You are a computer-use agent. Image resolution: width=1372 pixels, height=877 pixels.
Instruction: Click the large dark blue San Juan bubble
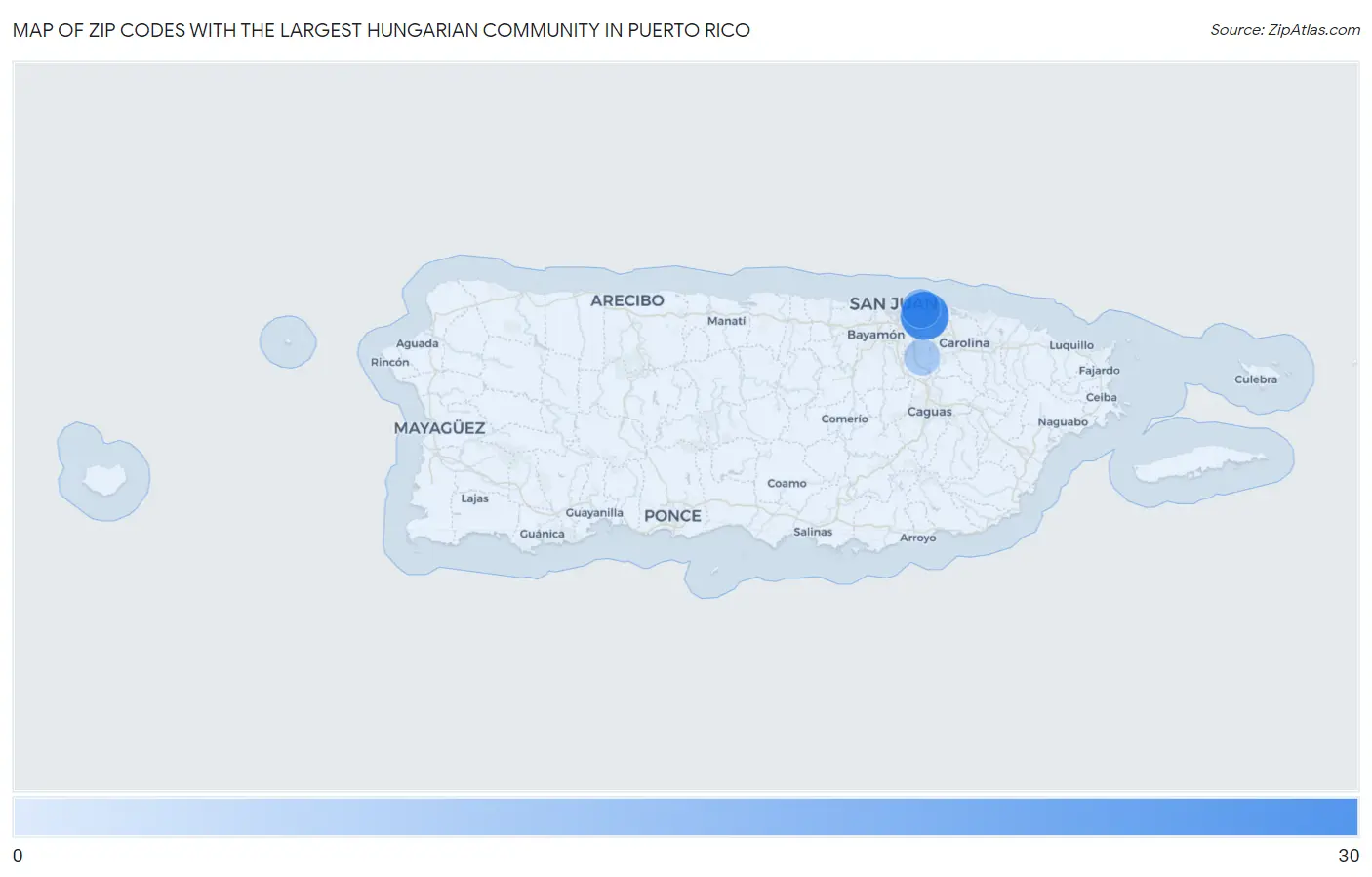(923, 314)
